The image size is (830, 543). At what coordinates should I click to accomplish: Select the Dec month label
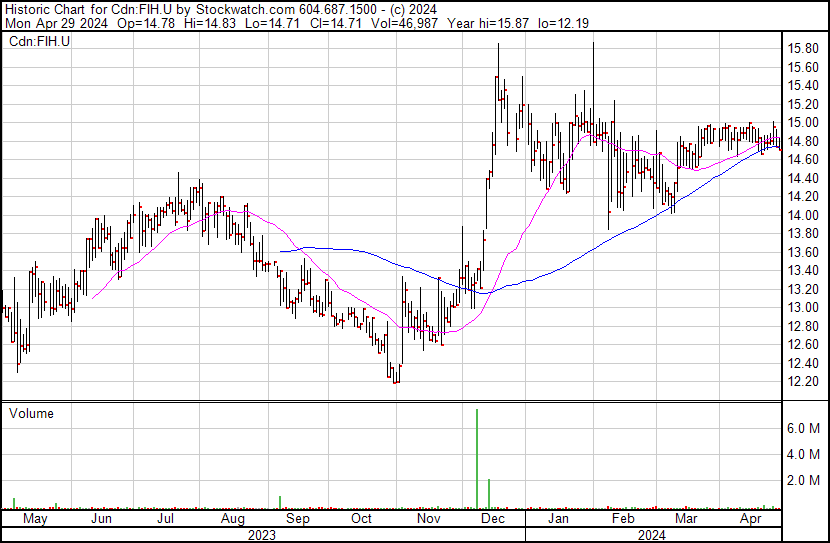492,520
